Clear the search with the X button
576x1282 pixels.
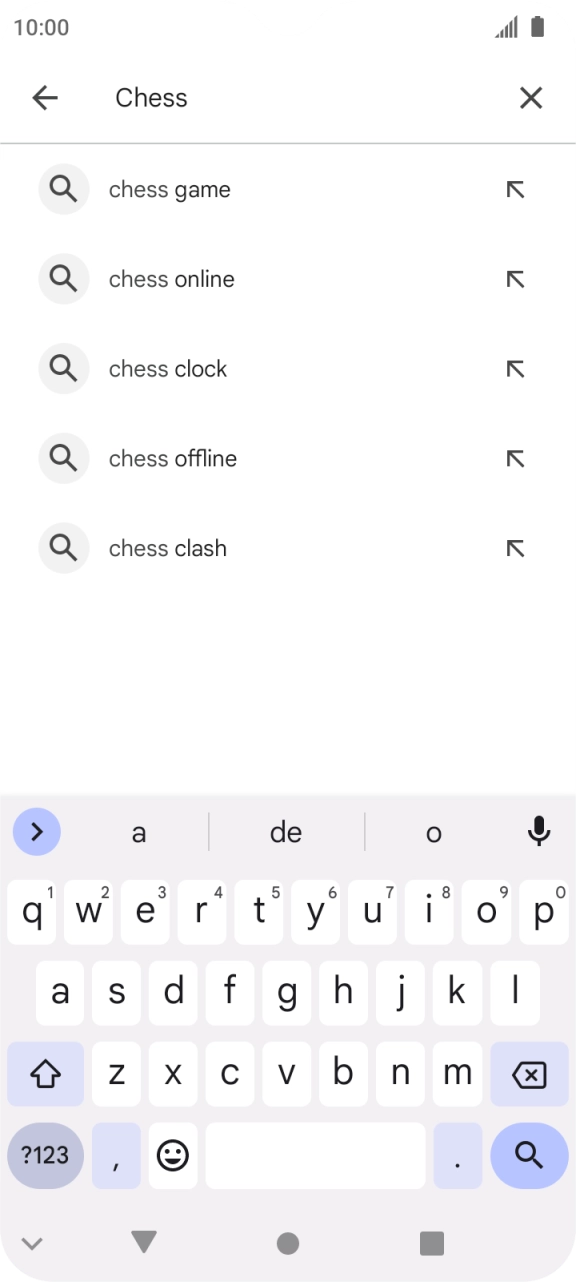point(531,97)
